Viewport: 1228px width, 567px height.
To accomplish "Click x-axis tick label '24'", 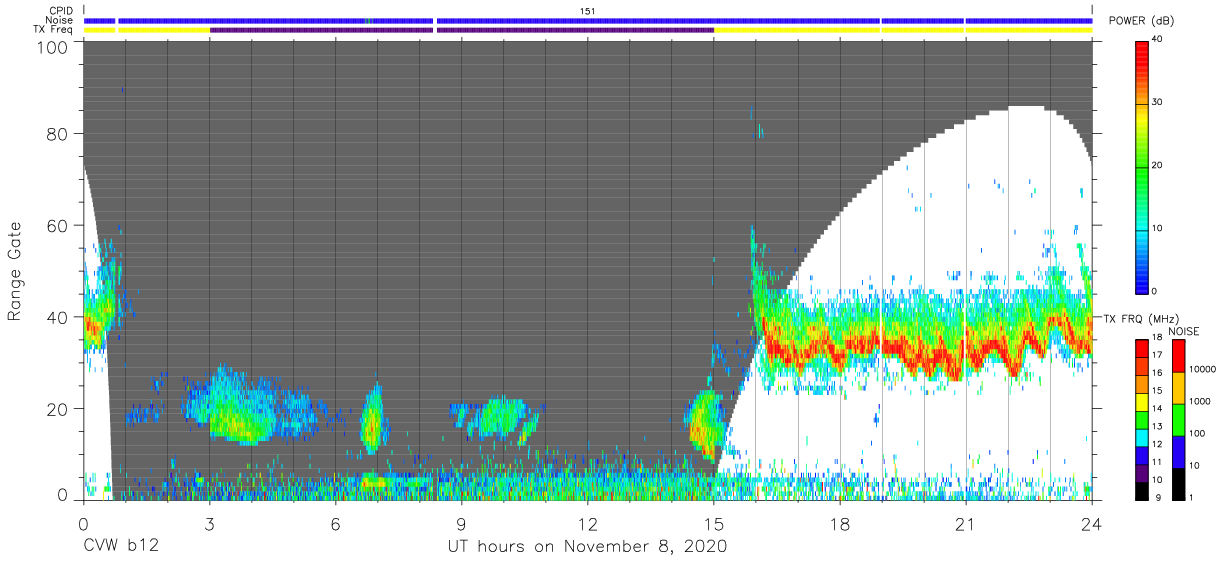I will pyautogui.click(x=1091, y=523).
